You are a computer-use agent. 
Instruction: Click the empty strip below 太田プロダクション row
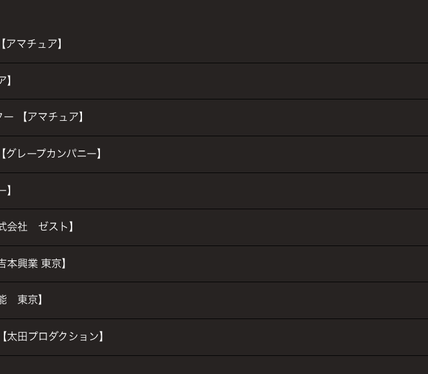click(214, 365)
